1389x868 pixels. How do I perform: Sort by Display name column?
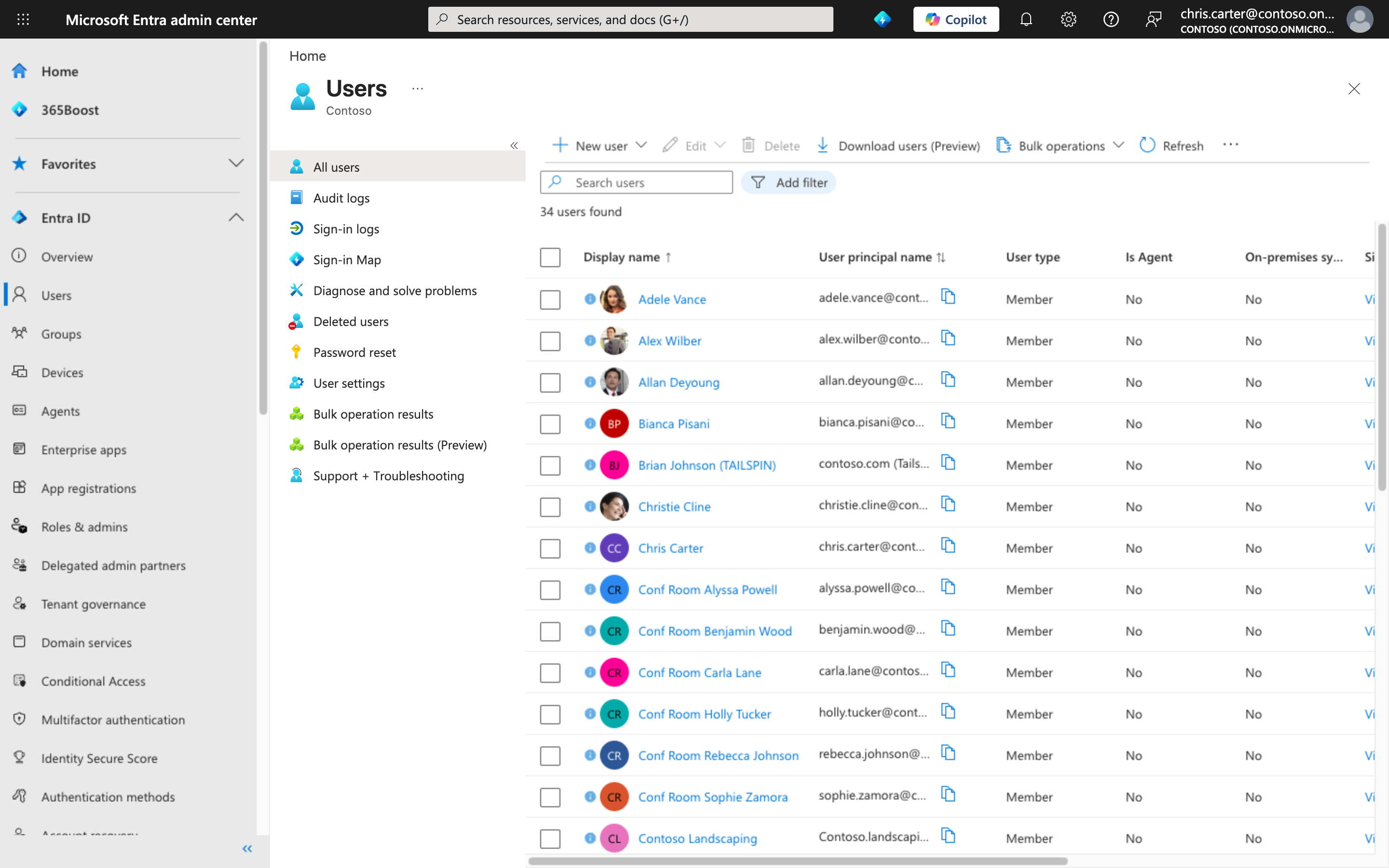pos(627,257)
